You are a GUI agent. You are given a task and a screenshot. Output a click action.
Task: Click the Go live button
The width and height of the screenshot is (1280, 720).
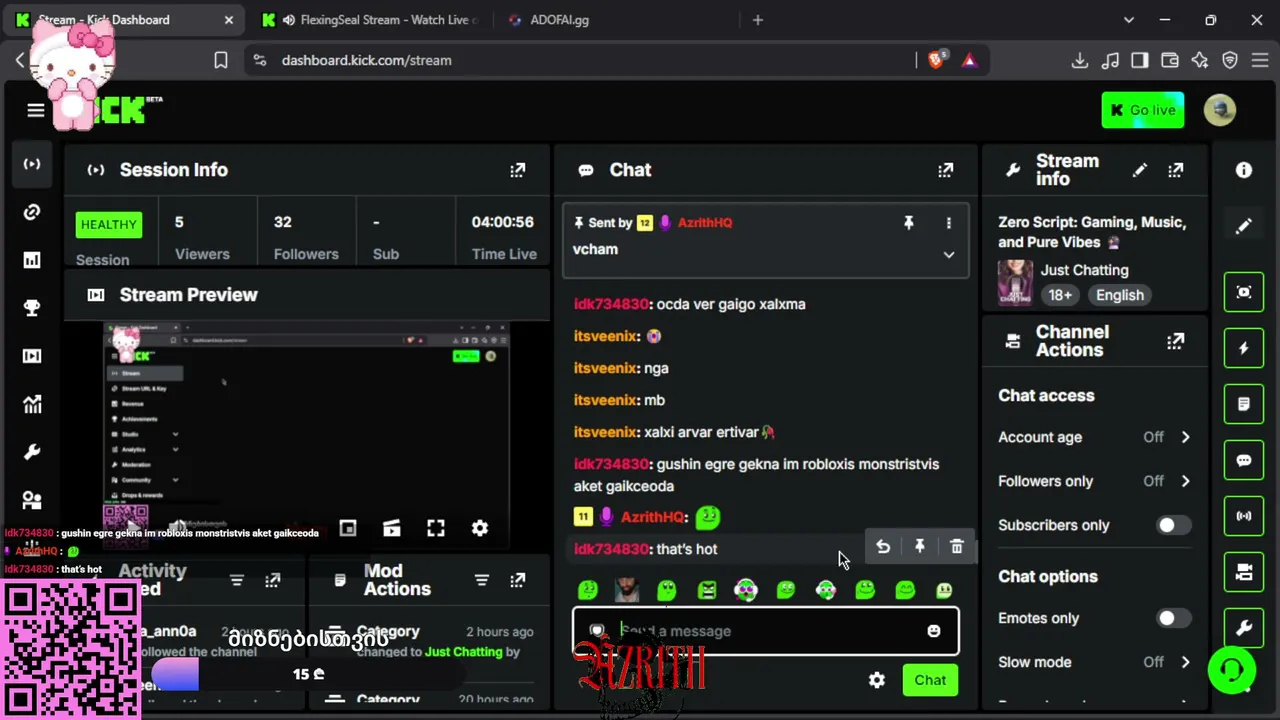pyautogui.click(x=1142, y=110)
